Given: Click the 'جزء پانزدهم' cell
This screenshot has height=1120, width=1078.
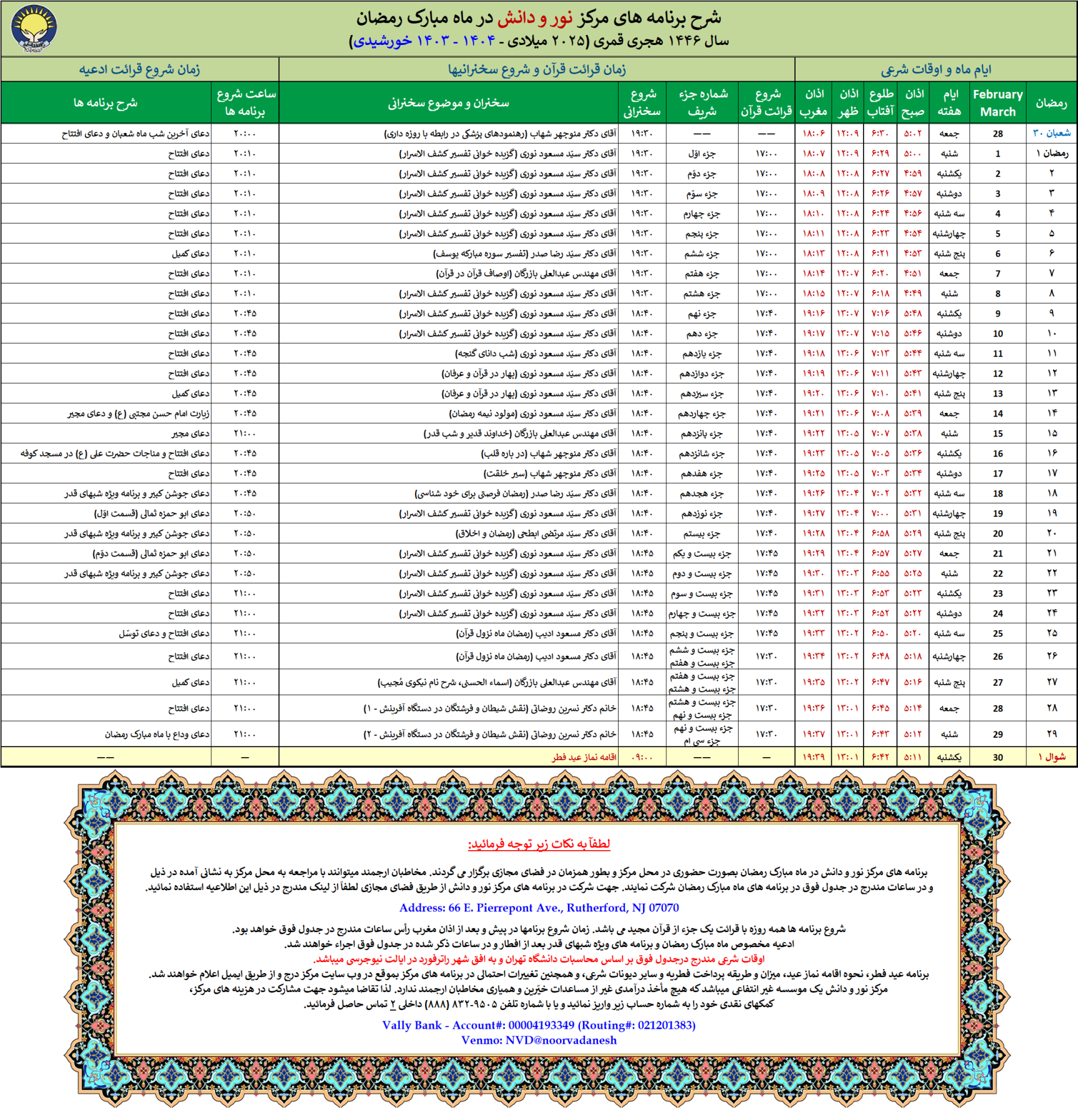Looking at the screenshot, I should click(x=702, y=433).
